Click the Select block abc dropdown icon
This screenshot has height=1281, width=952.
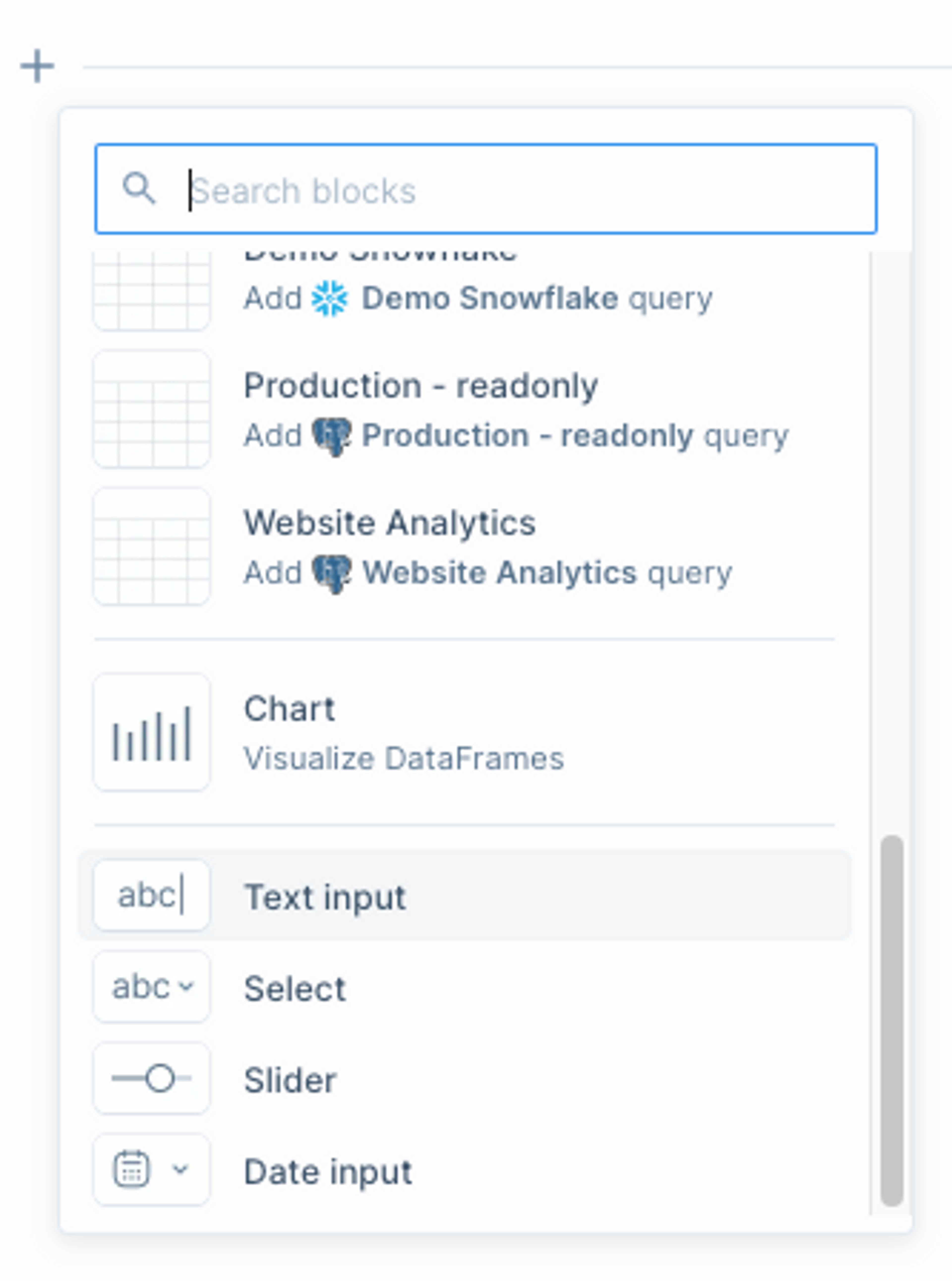click(x=151, y=987)
